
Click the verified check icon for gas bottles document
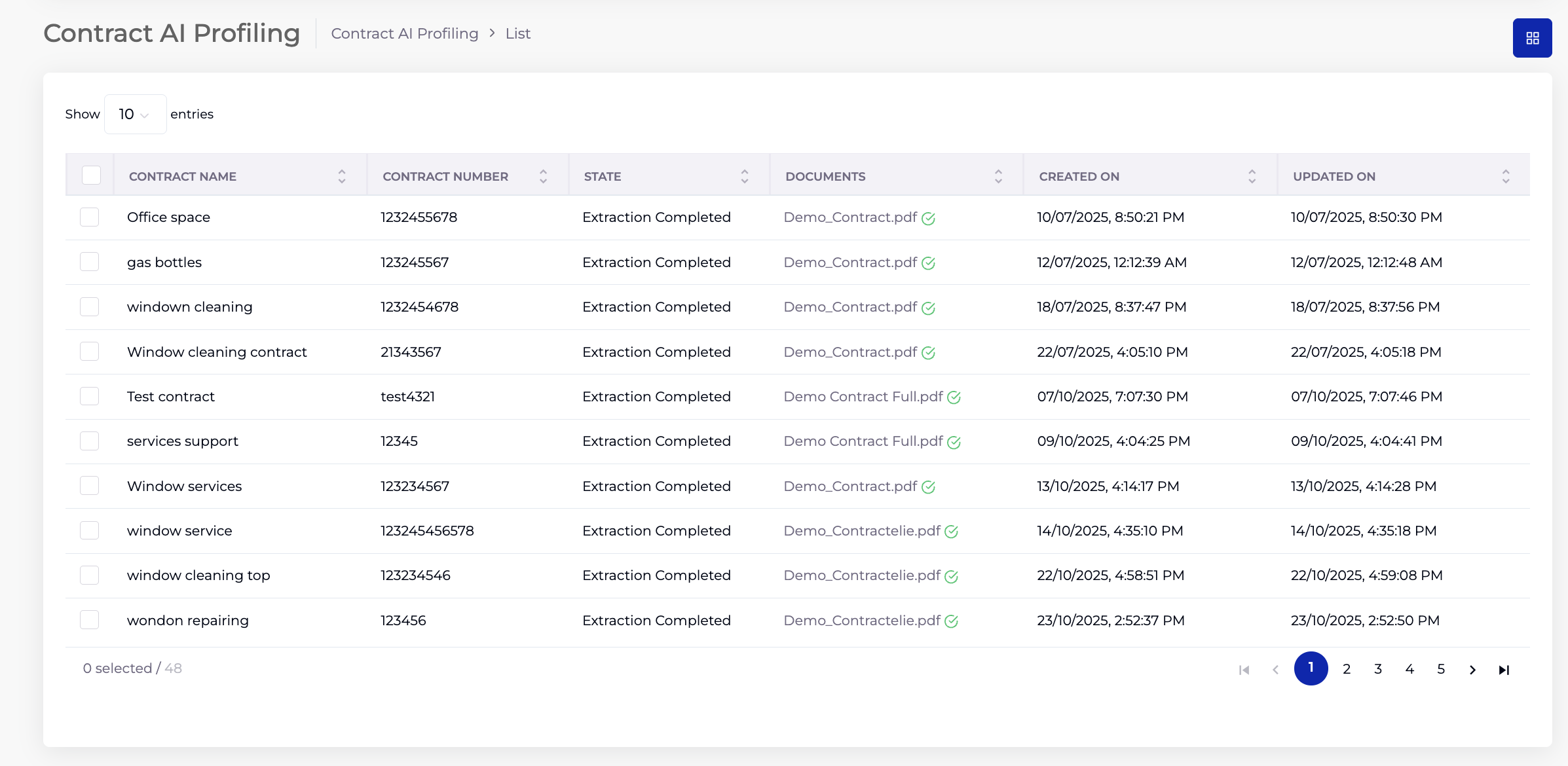928,263
